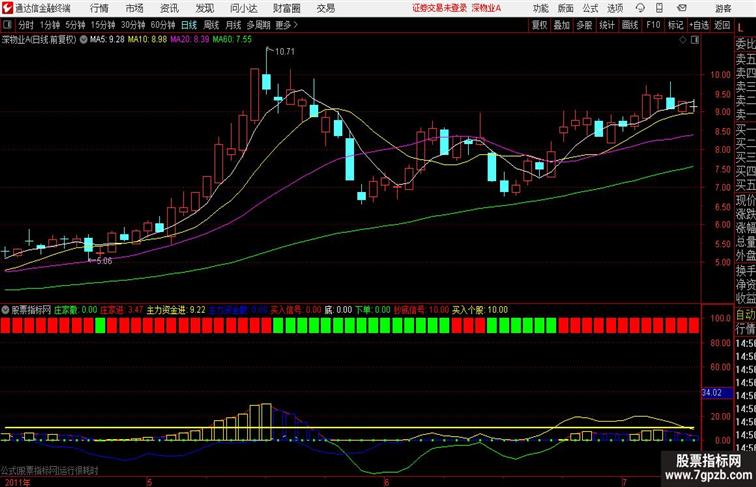
Task: Toggle the left panel layout icon beside 分时
Action: (x=7, y=25)
